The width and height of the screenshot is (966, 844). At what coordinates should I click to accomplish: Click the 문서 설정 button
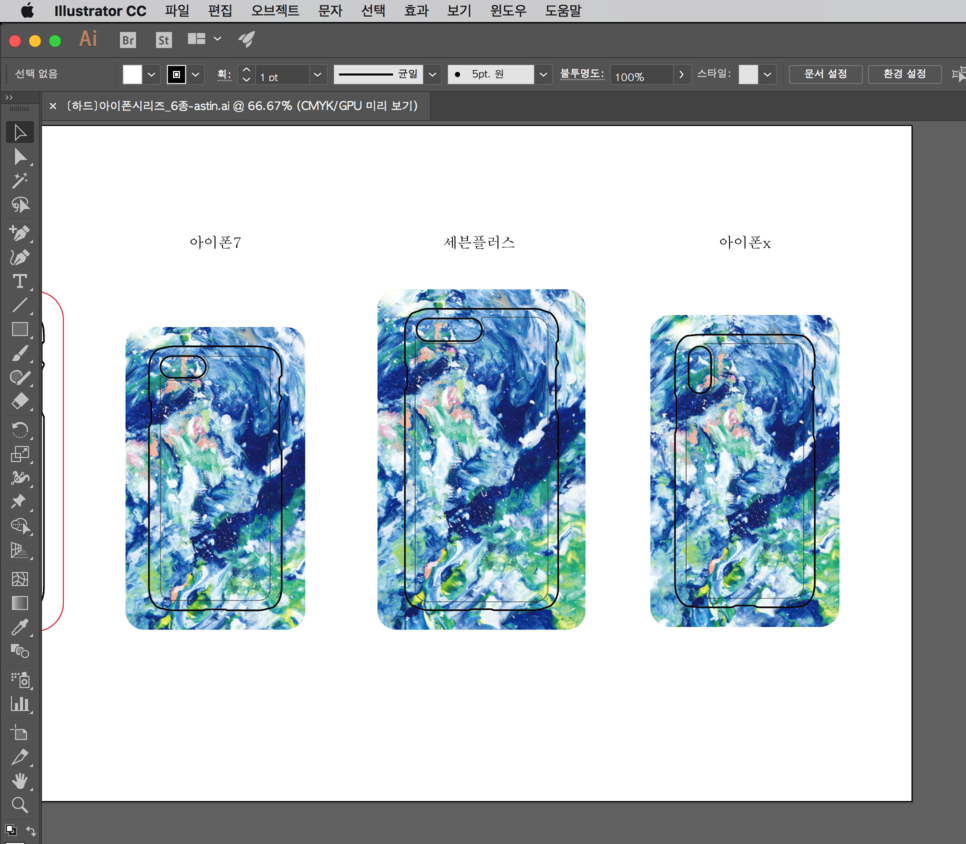(826, 74)
